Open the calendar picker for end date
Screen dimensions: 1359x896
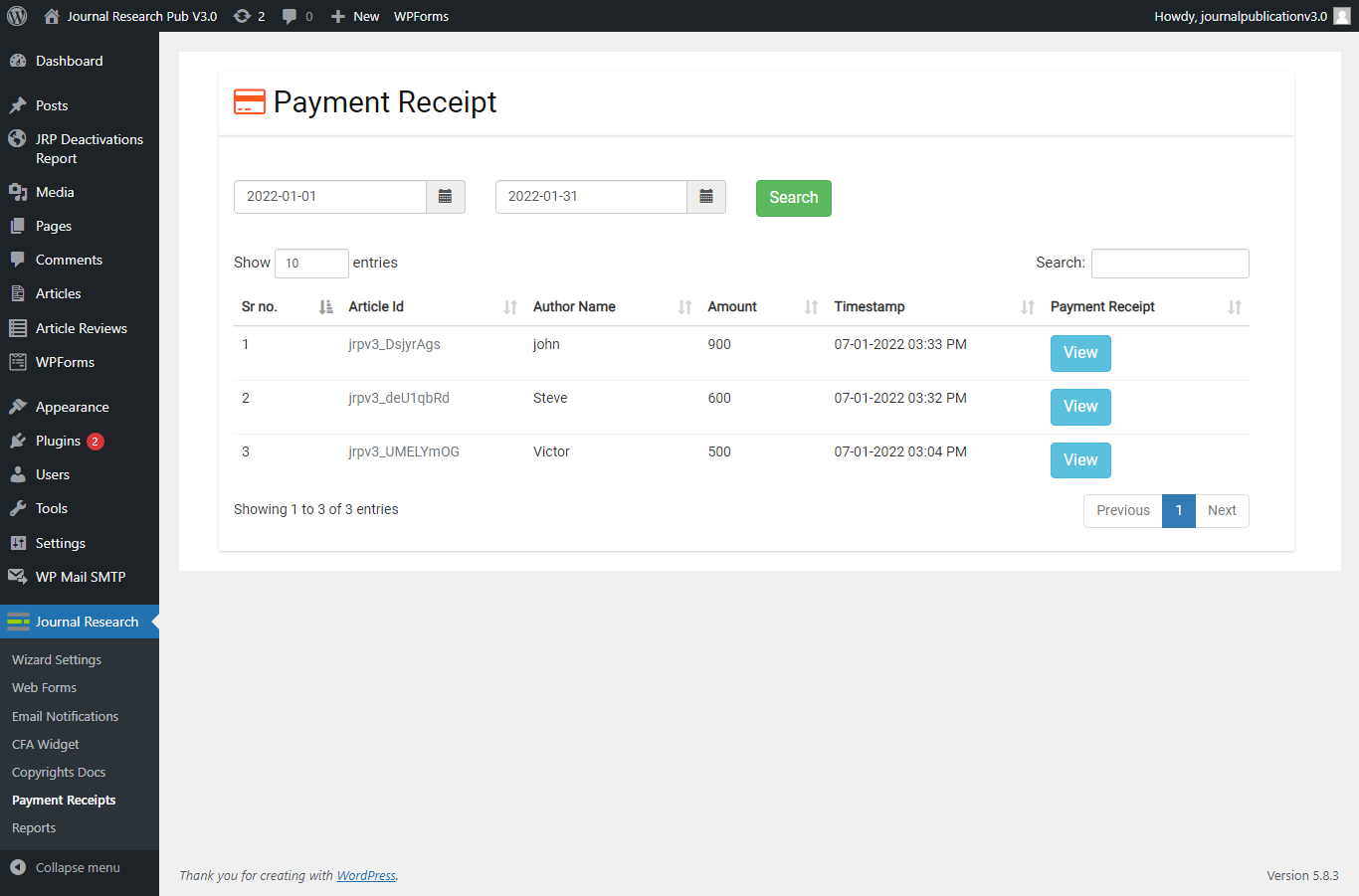pos(706,197)
